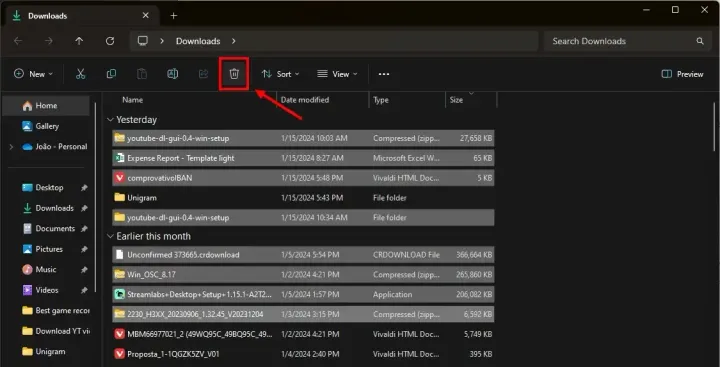Select the comprovativoIBAN file
The width and height of the screenshot is (720, 367).
(x=303, y=178)
